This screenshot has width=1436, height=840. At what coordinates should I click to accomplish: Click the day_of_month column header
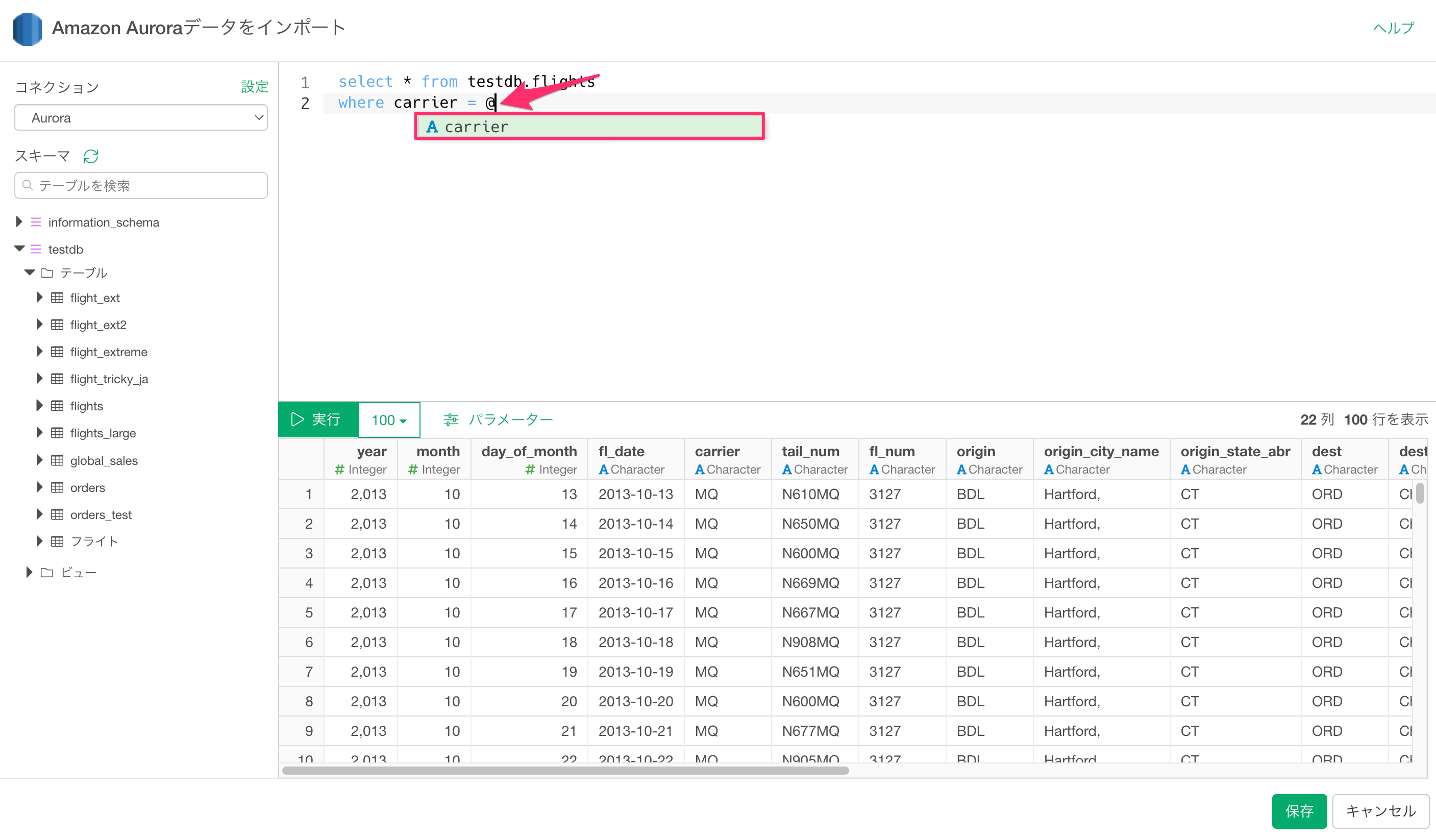[x=529, y=459]
